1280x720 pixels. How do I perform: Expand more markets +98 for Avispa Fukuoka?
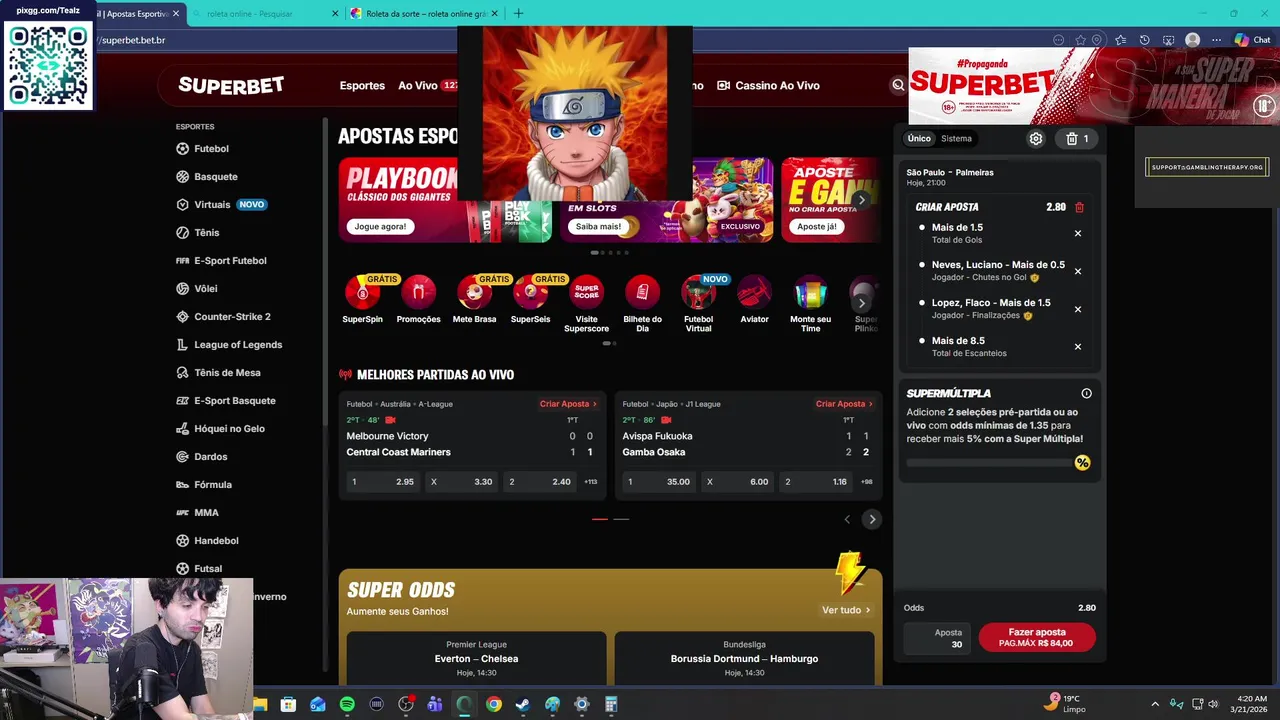coord(866,482)
